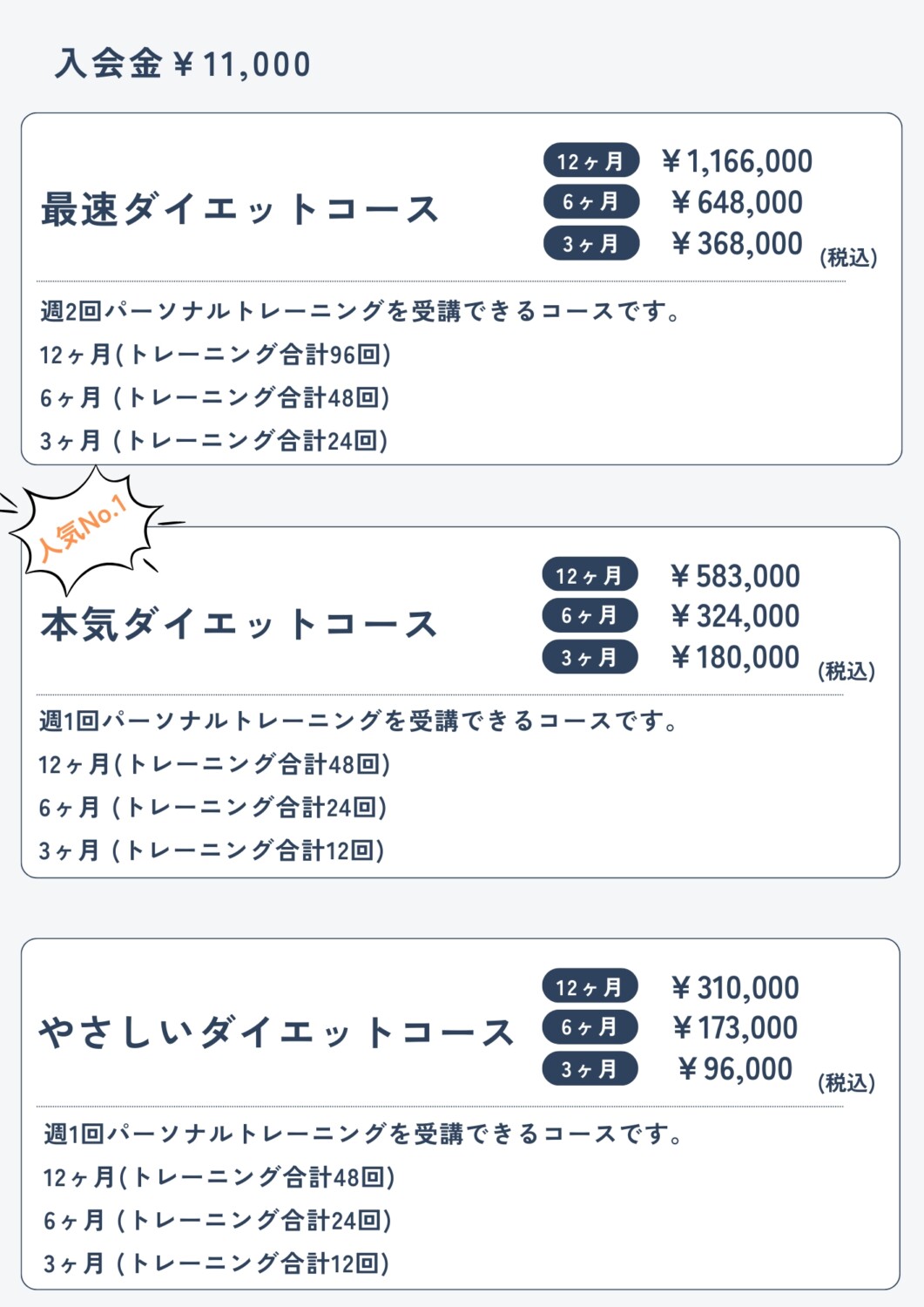Screen dimensions: 924x1307
Task: Click the ¥324,000 price
Action: pyautogui.click(x=736, y=616)
